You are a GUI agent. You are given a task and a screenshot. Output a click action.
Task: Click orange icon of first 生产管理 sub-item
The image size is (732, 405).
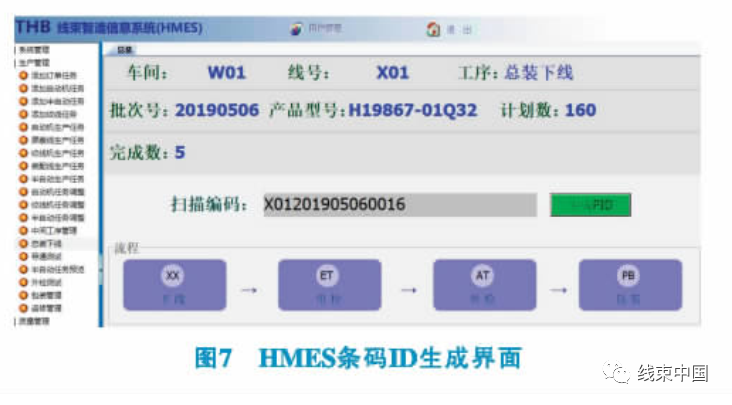pyautogui.click(x=24, y=75)
